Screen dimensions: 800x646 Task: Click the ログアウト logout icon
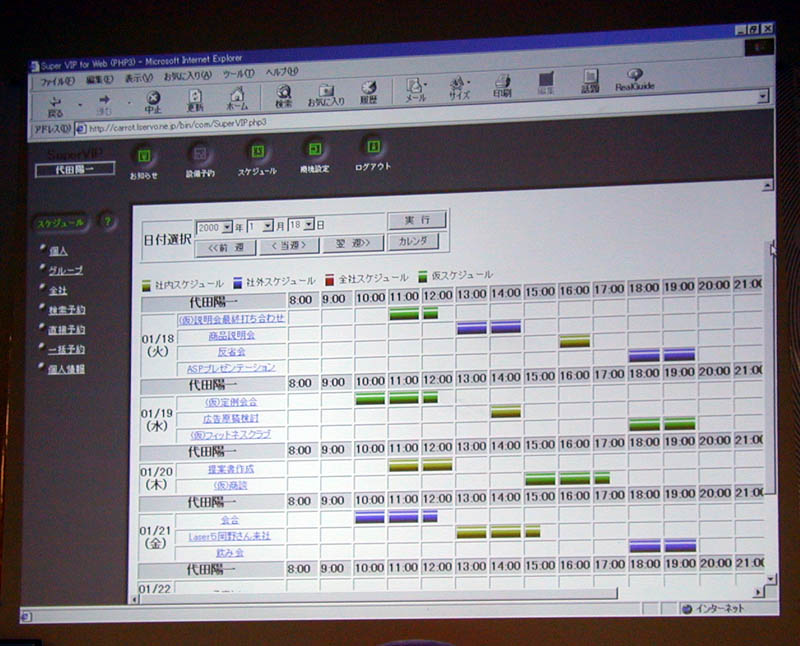tap(372, 149)
